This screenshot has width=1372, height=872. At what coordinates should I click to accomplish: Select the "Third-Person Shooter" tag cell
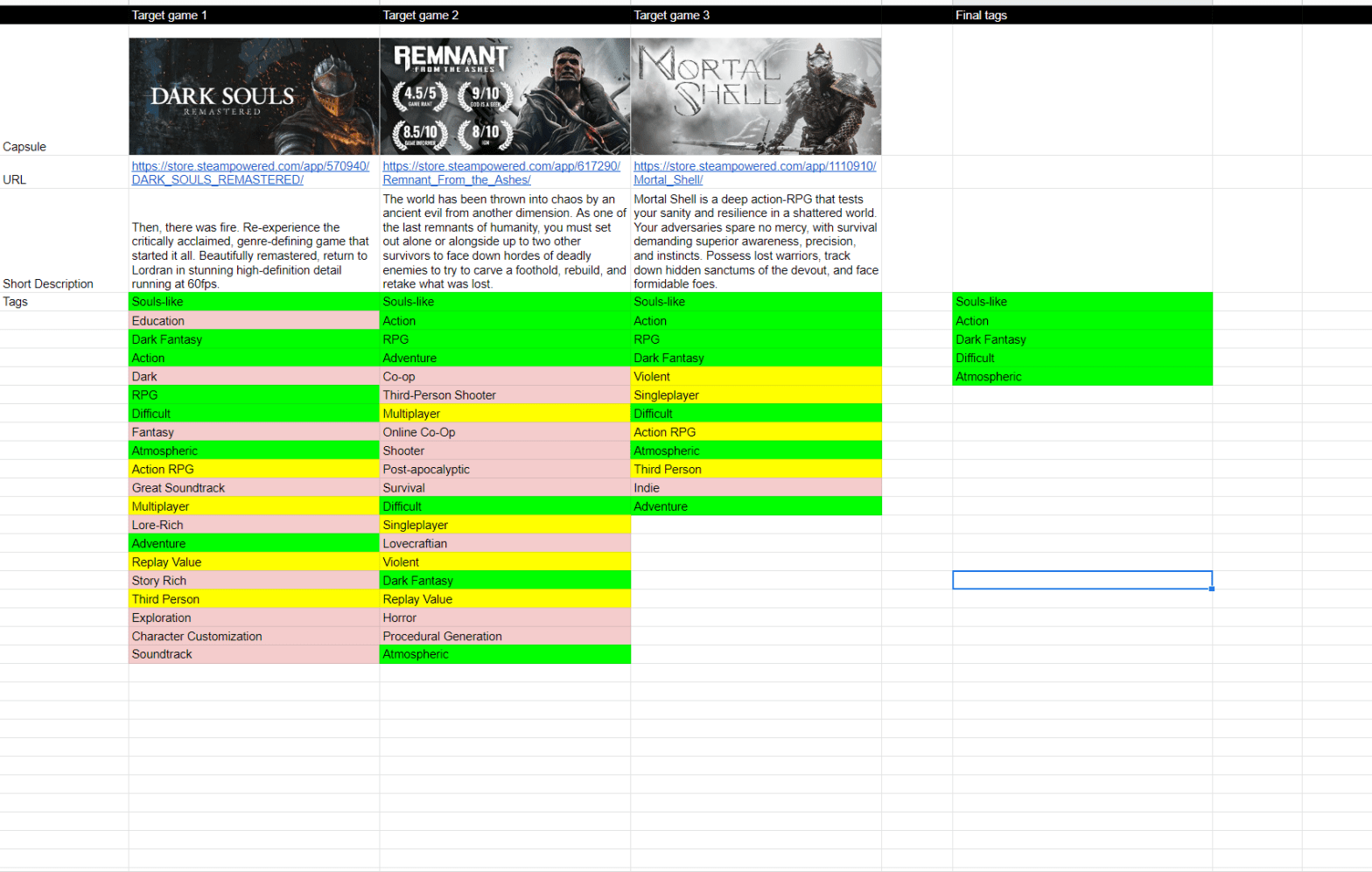pyautogui.click(x=505, y=395)
